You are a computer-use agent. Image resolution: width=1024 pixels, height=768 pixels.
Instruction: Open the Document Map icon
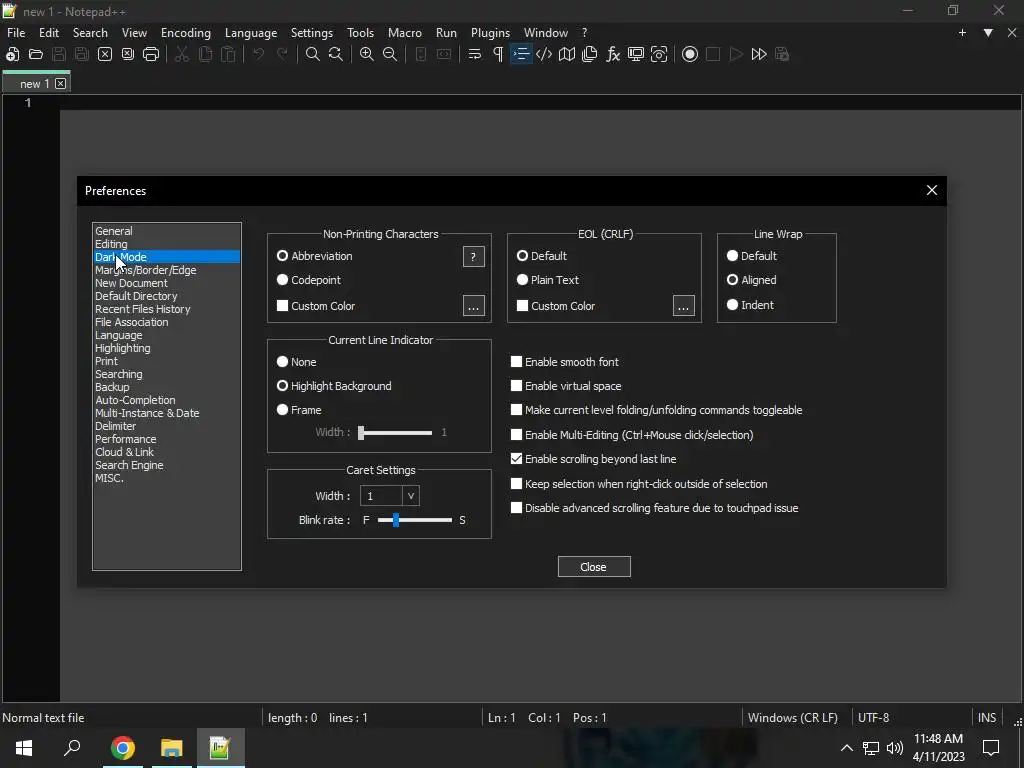pyautogui.click(x=567, y=54)
